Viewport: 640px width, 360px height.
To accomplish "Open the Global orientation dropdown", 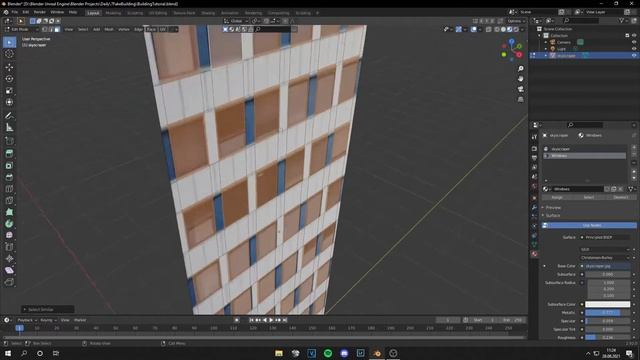I will tap(236, 21).
